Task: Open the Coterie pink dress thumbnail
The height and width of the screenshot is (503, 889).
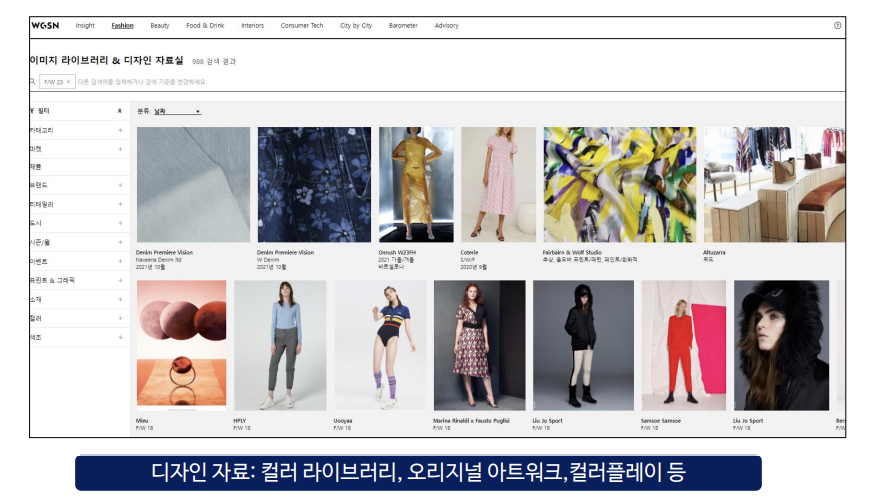Action: point(498,185)
